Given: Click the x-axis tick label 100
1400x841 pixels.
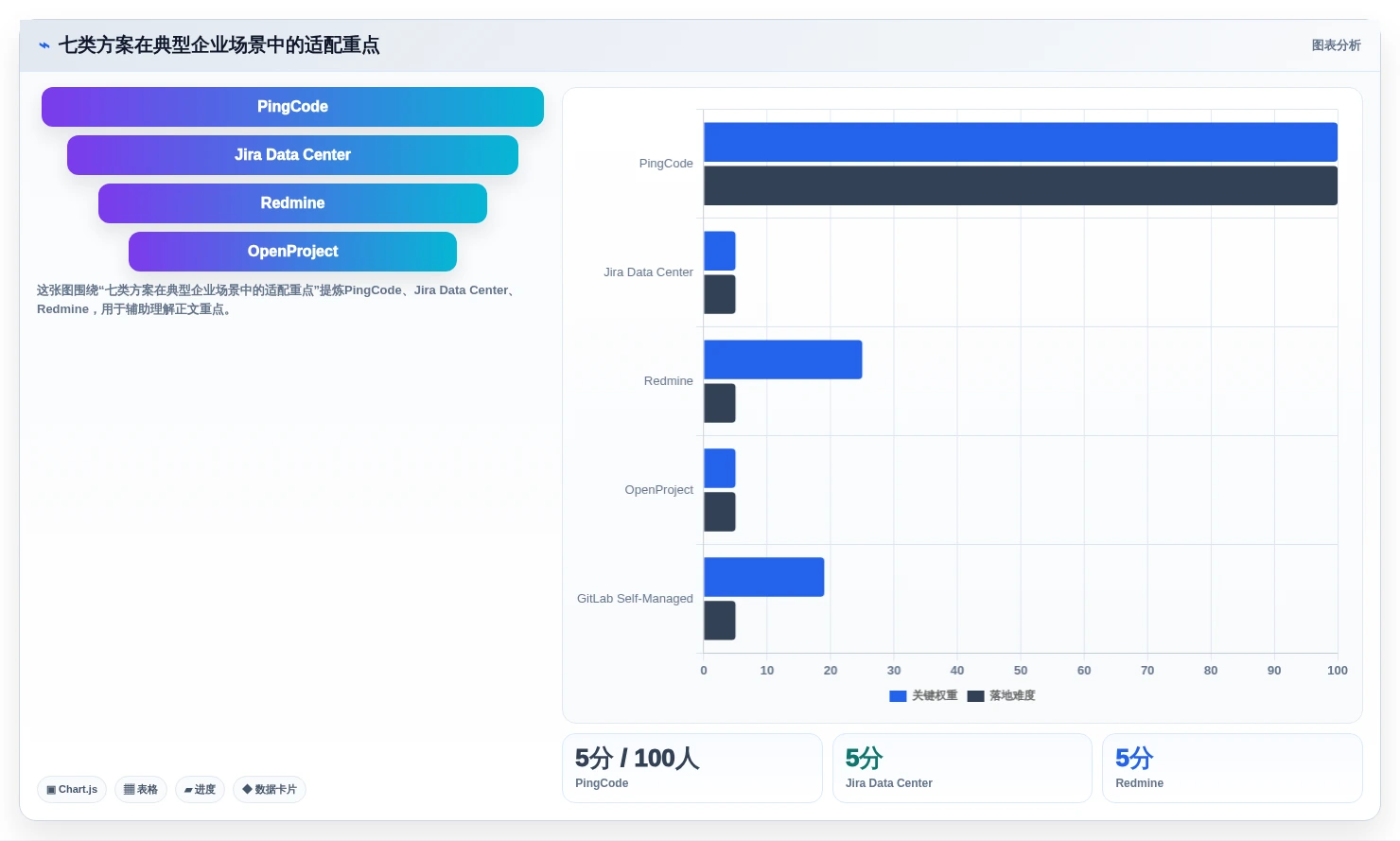Looking at the screenshot, I should click(x=1338, y=671).
